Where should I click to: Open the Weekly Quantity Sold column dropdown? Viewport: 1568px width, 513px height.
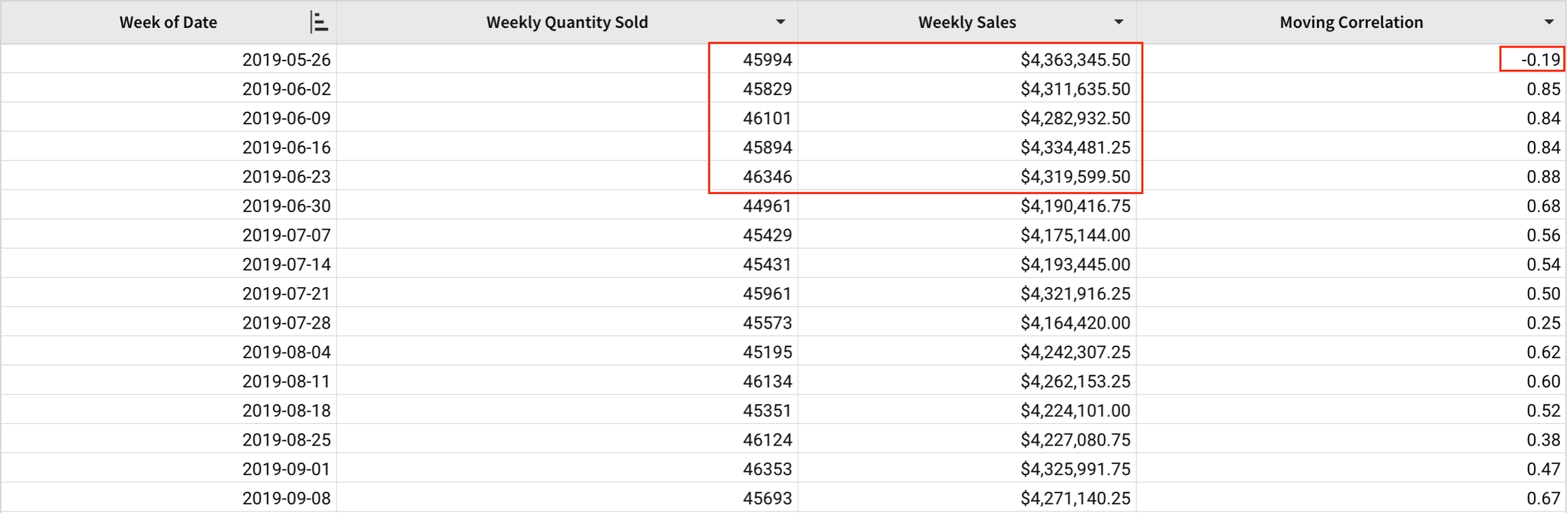pos(781,22)
